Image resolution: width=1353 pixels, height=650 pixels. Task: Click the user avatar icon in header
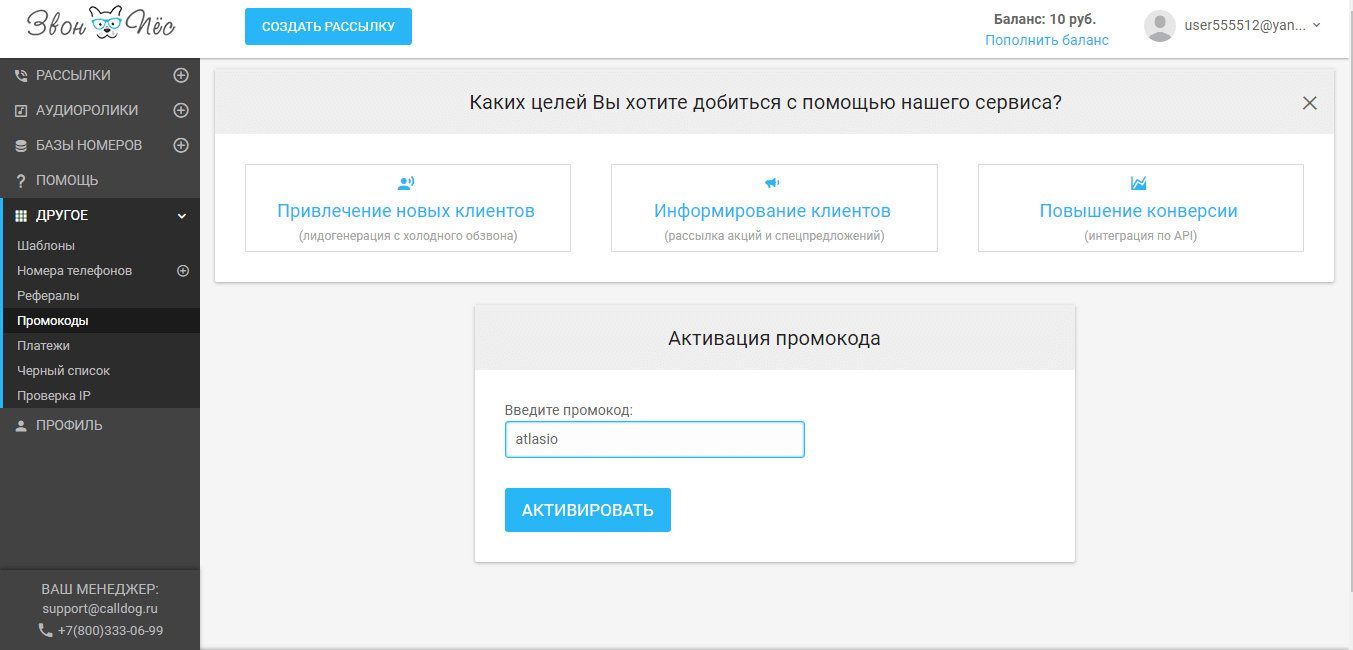click(1159, 26)
